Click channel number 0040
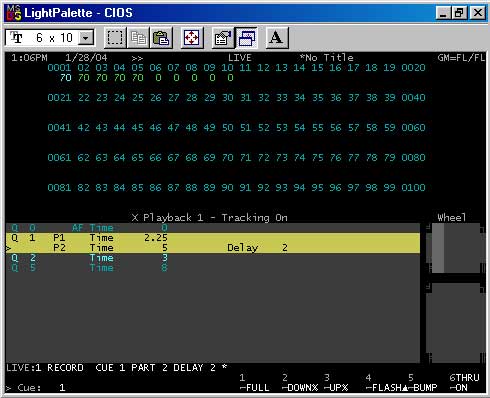Viewport: 490px width, 398px height. [x=413, y=98]
